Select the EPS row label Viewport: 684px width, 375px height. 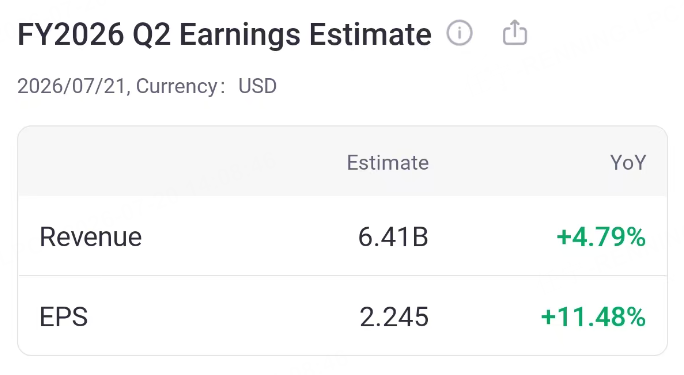(64, 317)
